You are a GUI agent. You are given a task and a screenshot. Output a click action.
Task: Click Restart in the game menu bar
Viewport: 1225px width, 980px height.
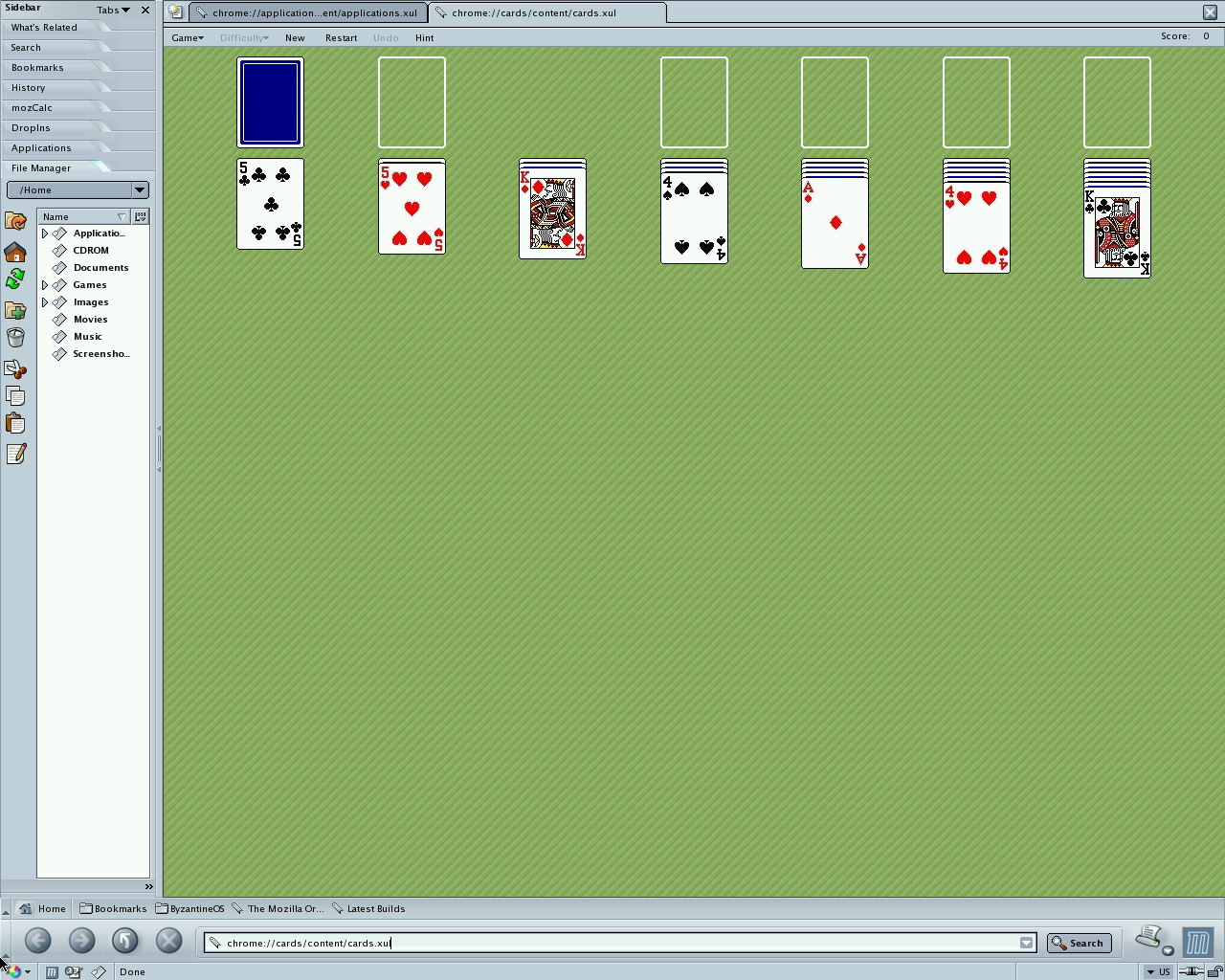pos(341,38)
